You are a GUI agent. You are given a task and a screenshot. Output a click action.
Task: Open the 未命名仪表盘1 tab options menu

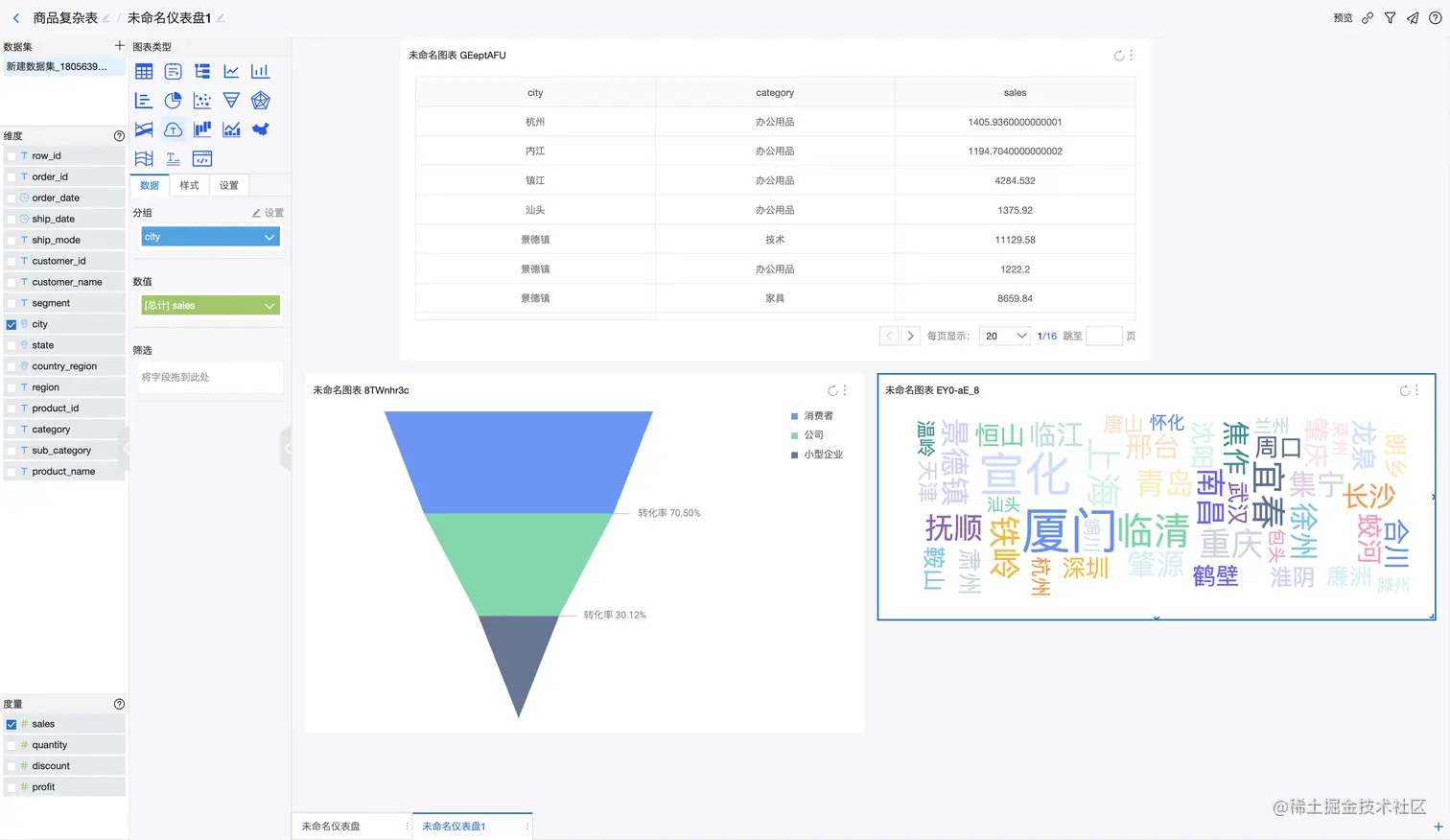point(527,826)
